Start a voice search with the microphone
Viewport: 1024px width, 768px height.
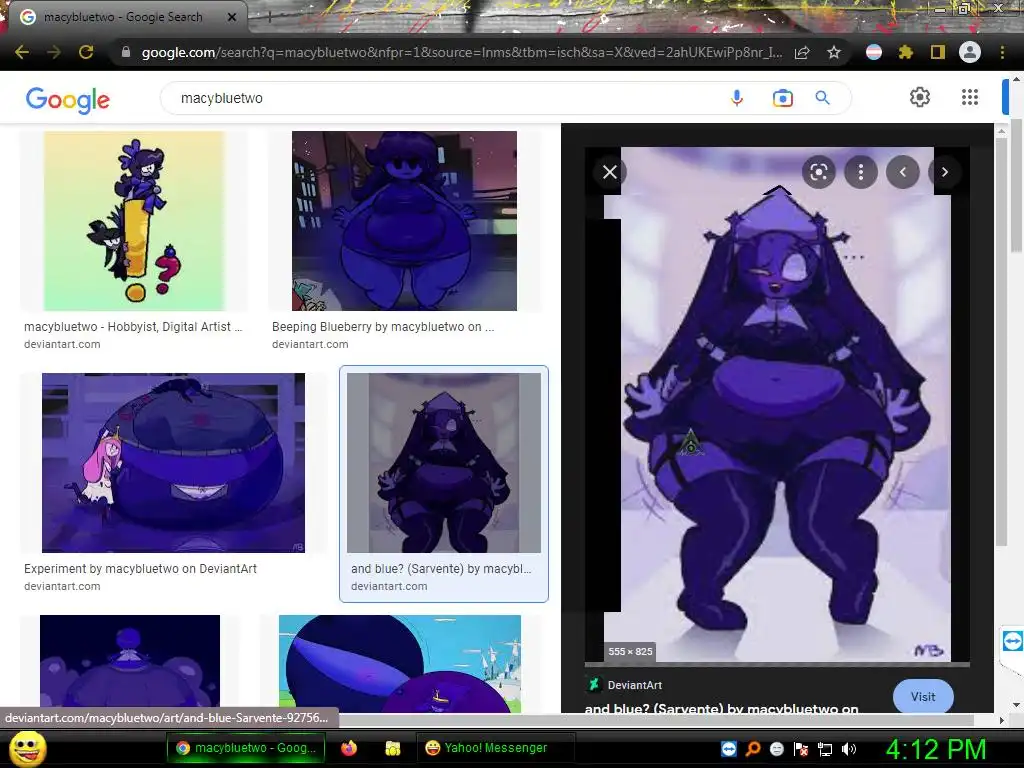737,98
